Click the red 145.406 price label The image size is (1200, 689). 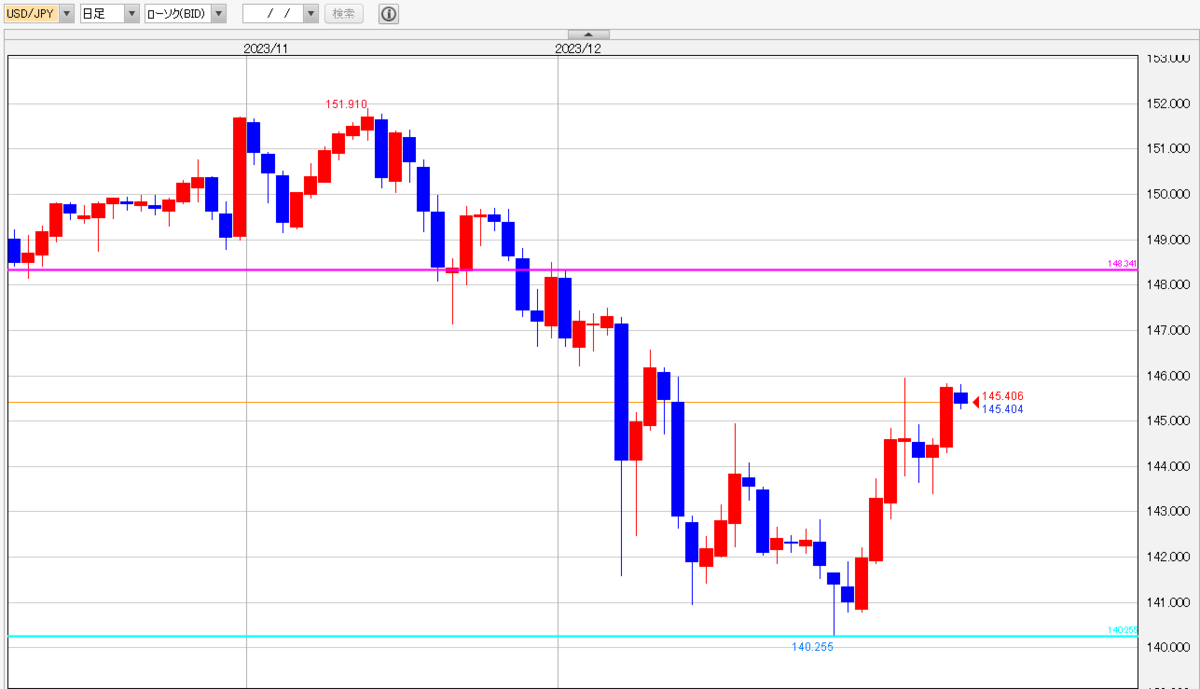[1002, 396]
